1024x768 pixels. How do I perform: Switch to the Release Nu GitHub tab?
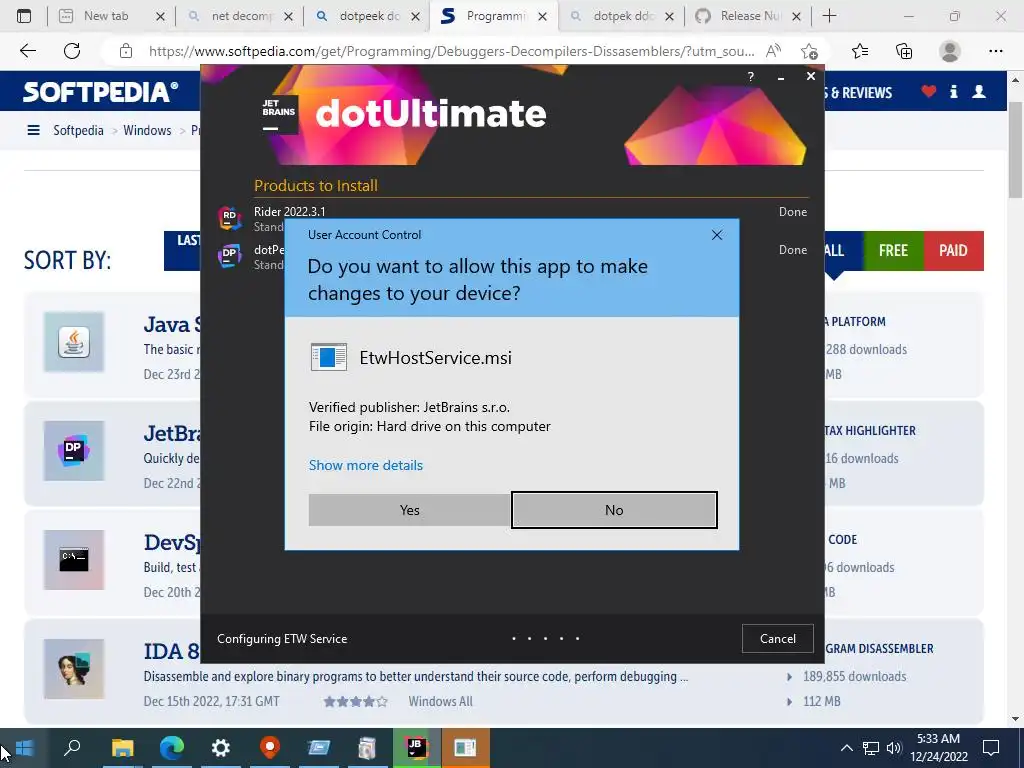[750, 16]
